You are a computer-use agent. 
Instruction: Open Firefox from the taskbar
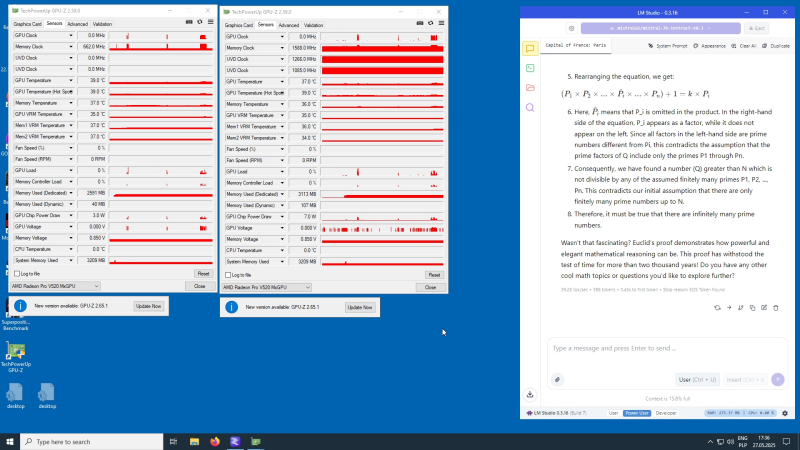pyautogui.click(x=215, y=441)
